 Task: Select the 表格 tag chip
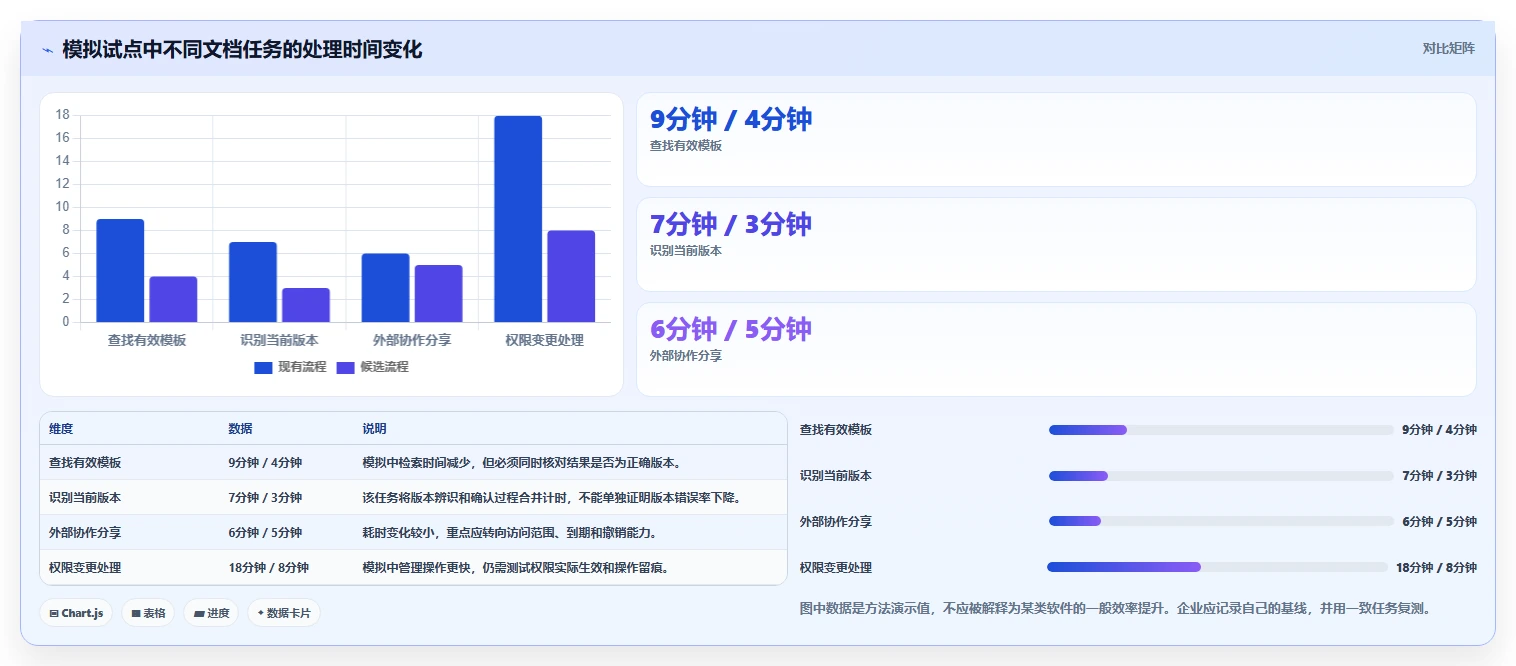pos(148,613)
